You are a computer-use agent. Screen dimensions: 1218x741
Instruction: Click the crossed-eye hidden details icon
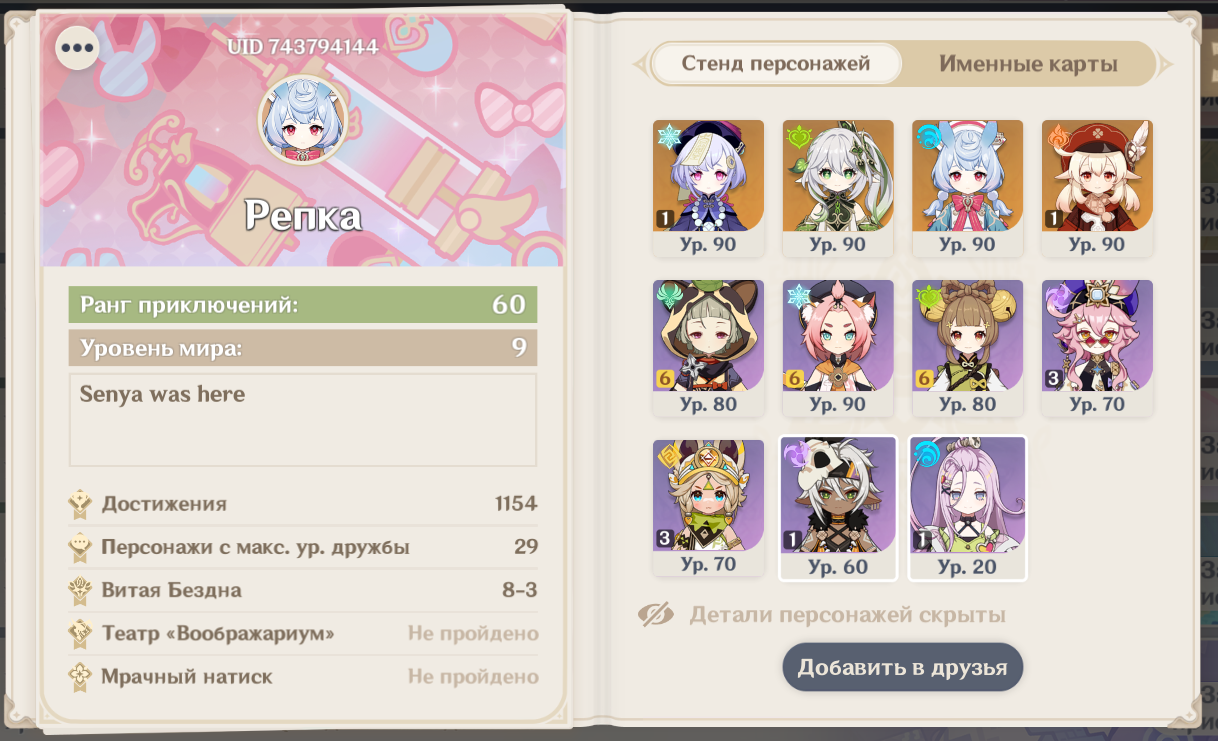(x=656, y=615)
